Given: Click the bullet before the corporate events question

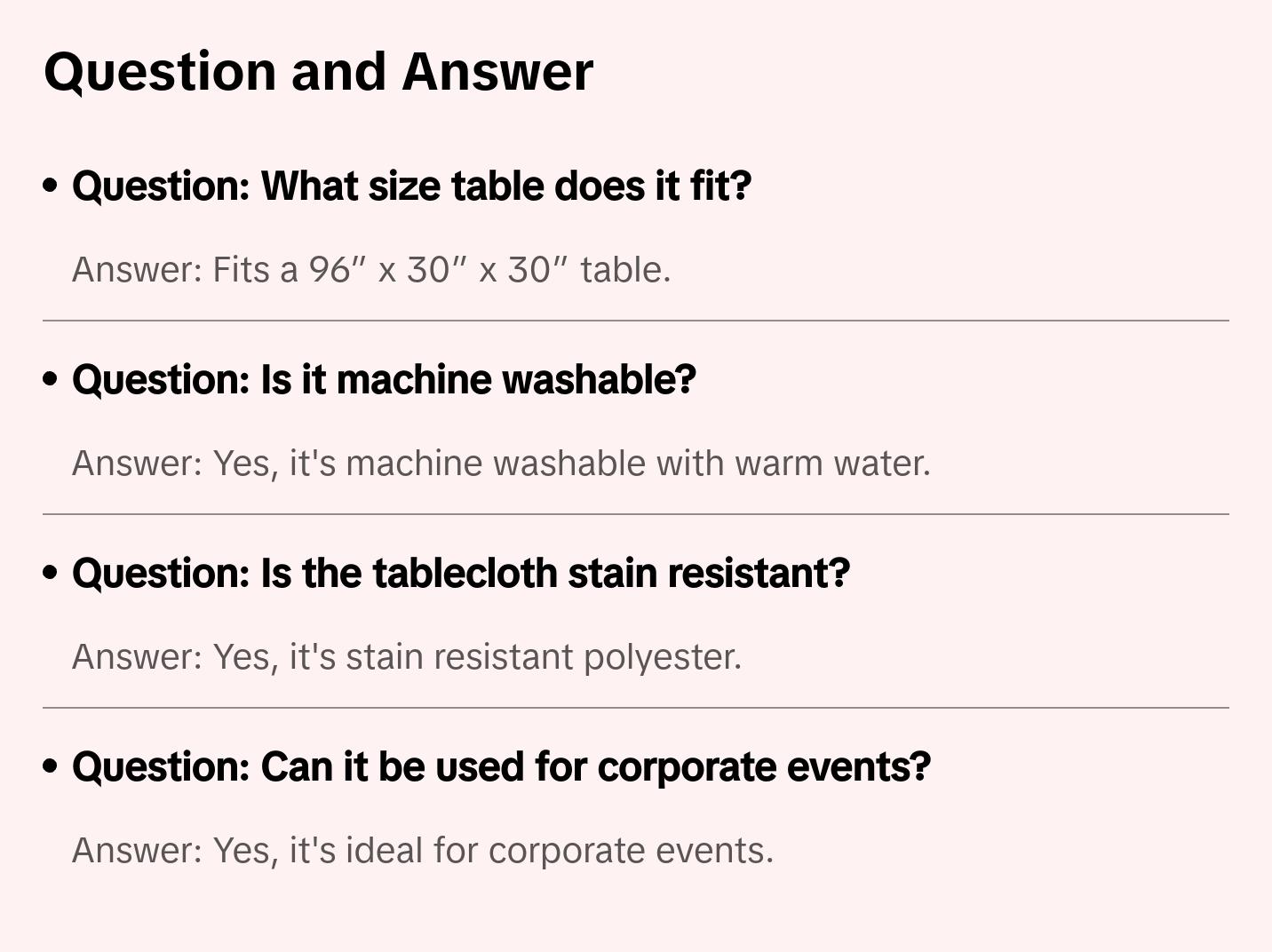Looking at the screenshot, I should click(x=51, y=767).
